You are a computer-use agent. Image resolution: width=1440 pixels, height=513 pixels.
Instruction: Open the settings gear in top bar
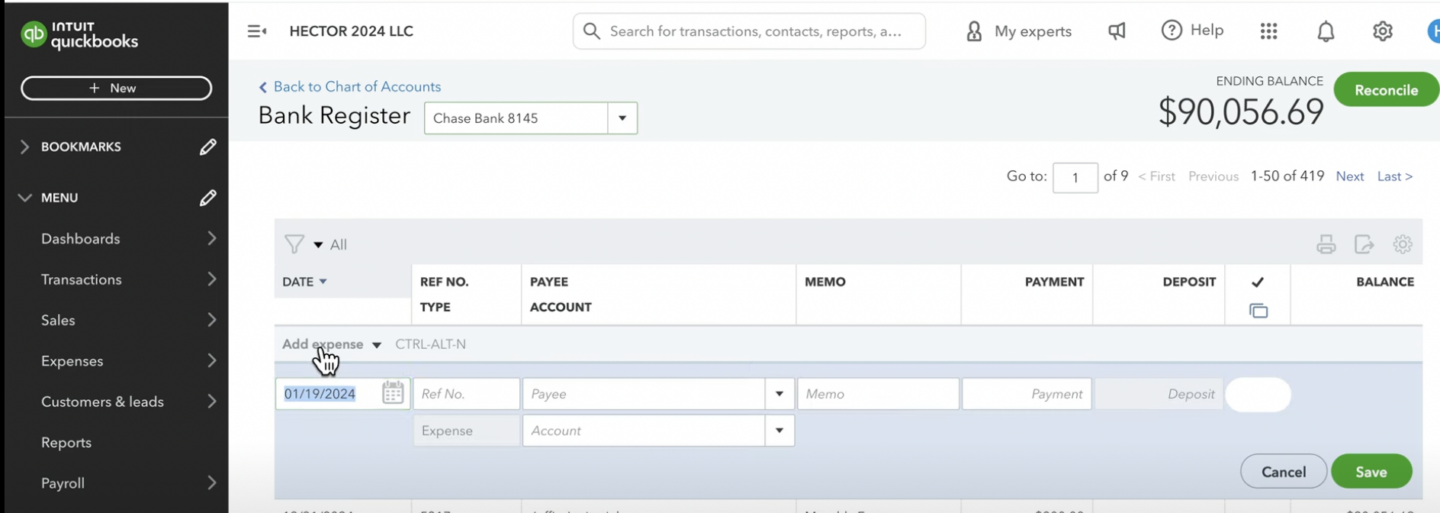click(x=1382, y=32)
